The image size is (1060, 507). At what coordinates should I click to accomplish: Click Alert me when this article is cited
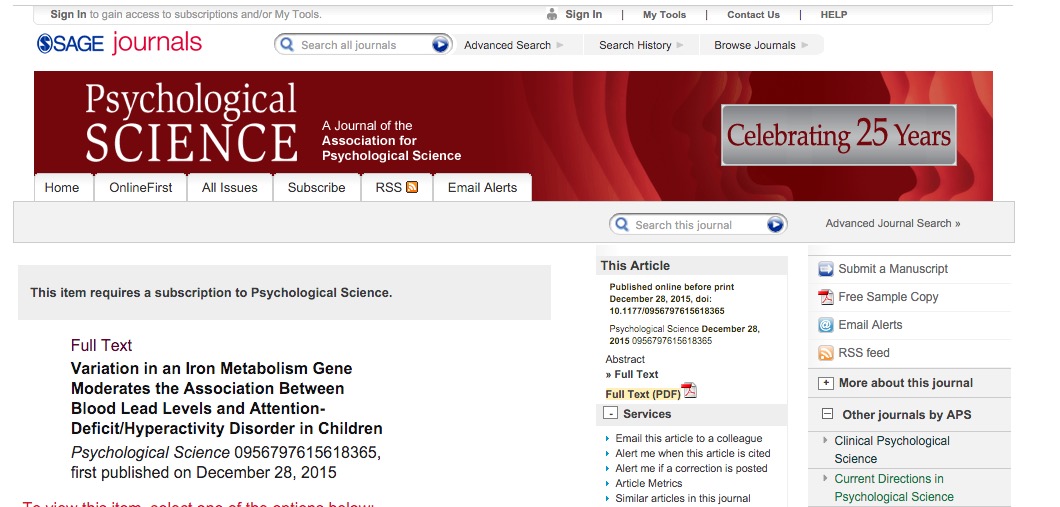coord(693,453)
